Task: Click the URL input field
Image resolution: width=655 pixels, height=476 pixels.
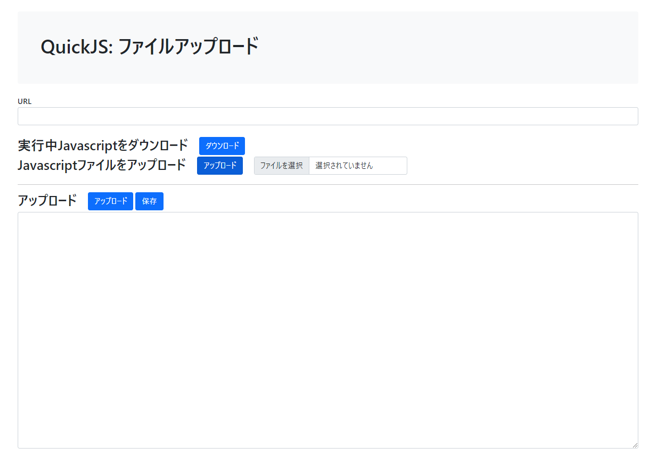Action: coord(328,116)
